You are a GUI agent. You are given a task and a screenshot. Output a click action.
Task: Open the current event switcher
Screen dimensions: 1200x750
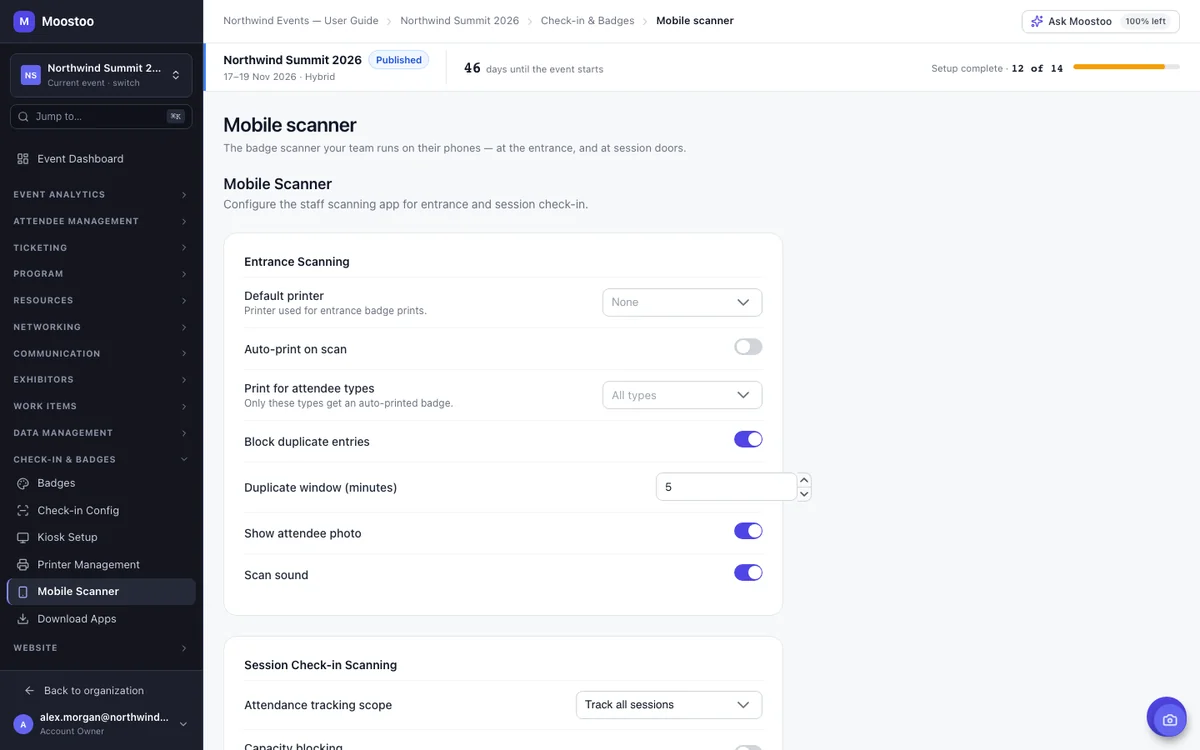tap(101, 75)
